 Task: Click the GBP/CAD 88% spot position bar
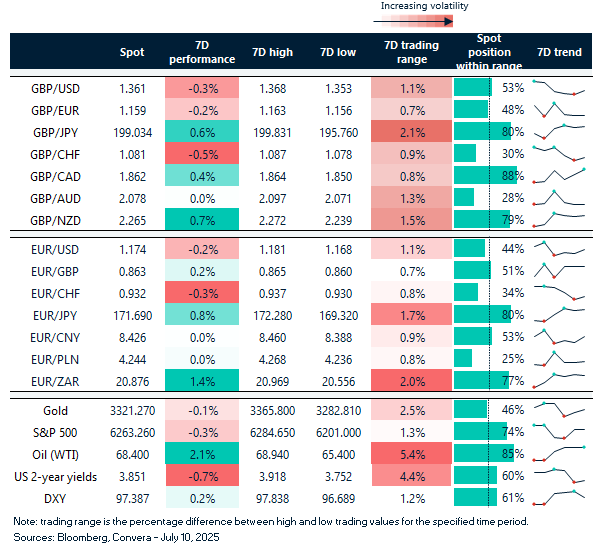click(x=480, y=174)
